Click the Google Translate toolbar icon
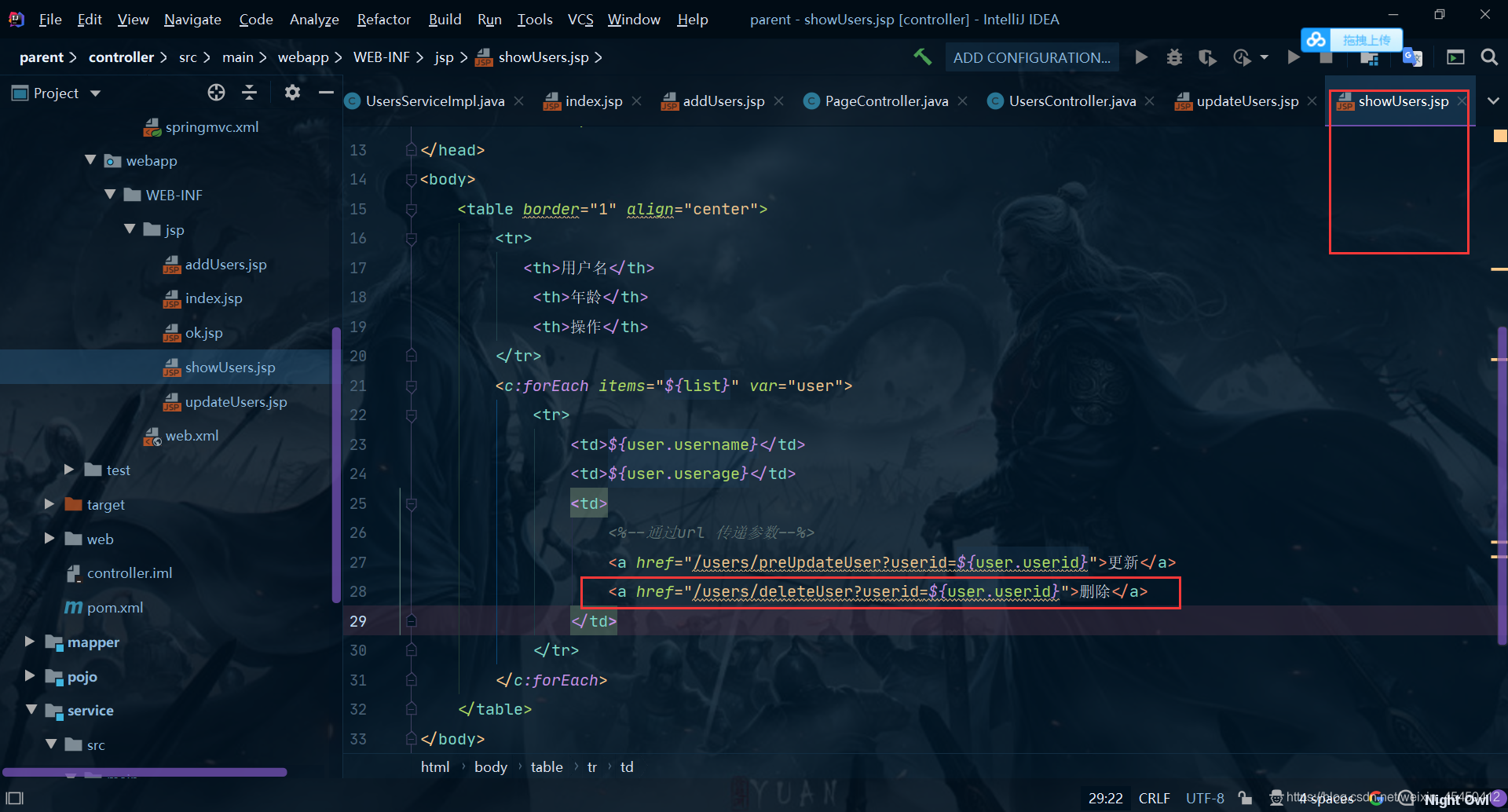 (x=1412, y=57)
